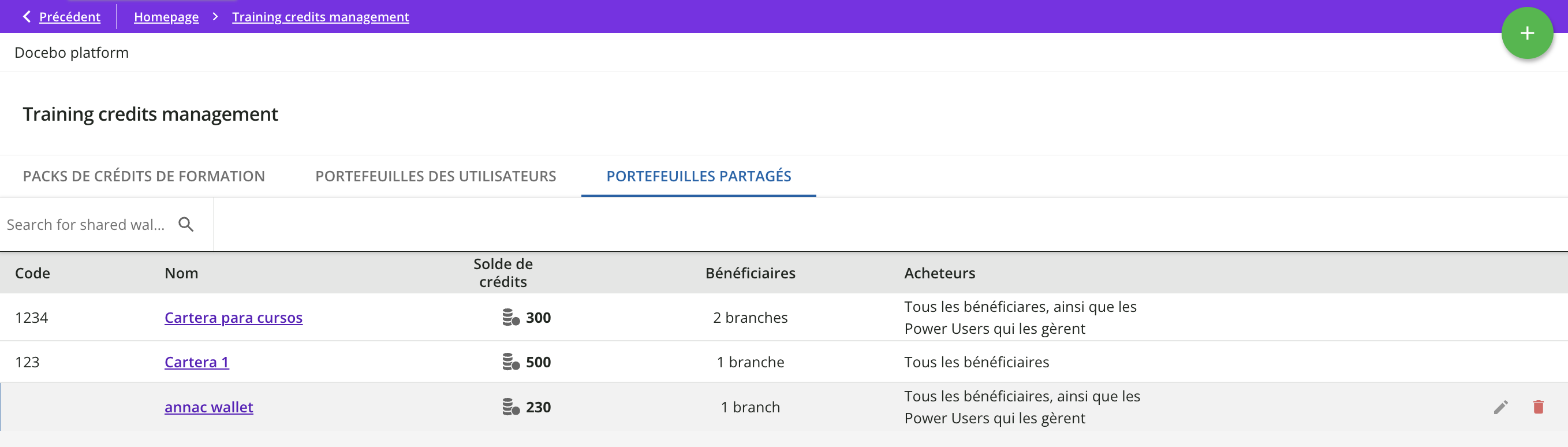This screenshot has width=1568, height=447.
Task: Click credits coin icon for Cartera 1
Action: click(x=511, y=362)
